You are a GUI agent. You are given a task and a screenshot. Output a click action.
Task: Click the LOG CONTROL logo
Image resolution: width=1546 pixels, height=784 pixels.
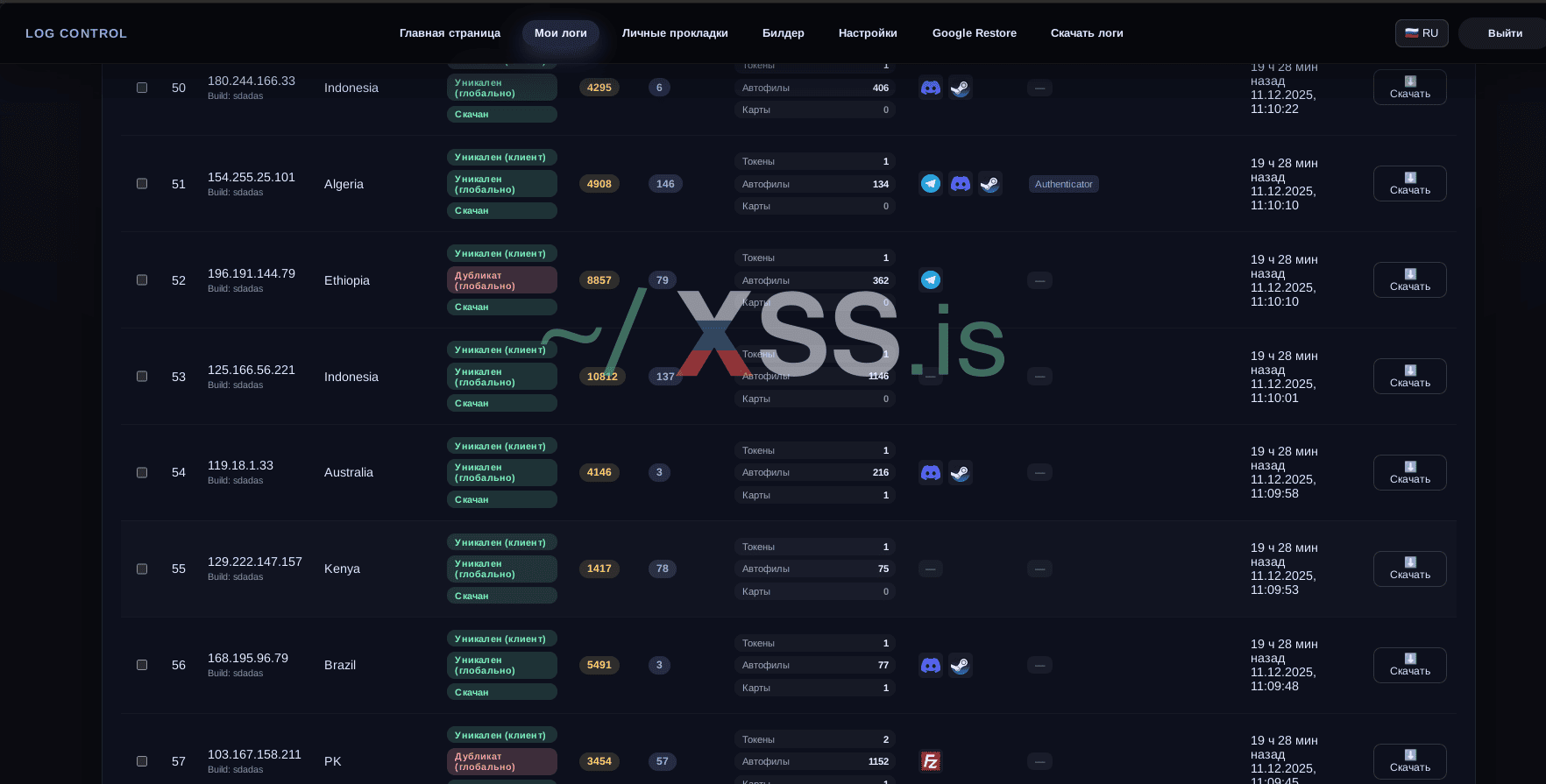tap(76, 33)
